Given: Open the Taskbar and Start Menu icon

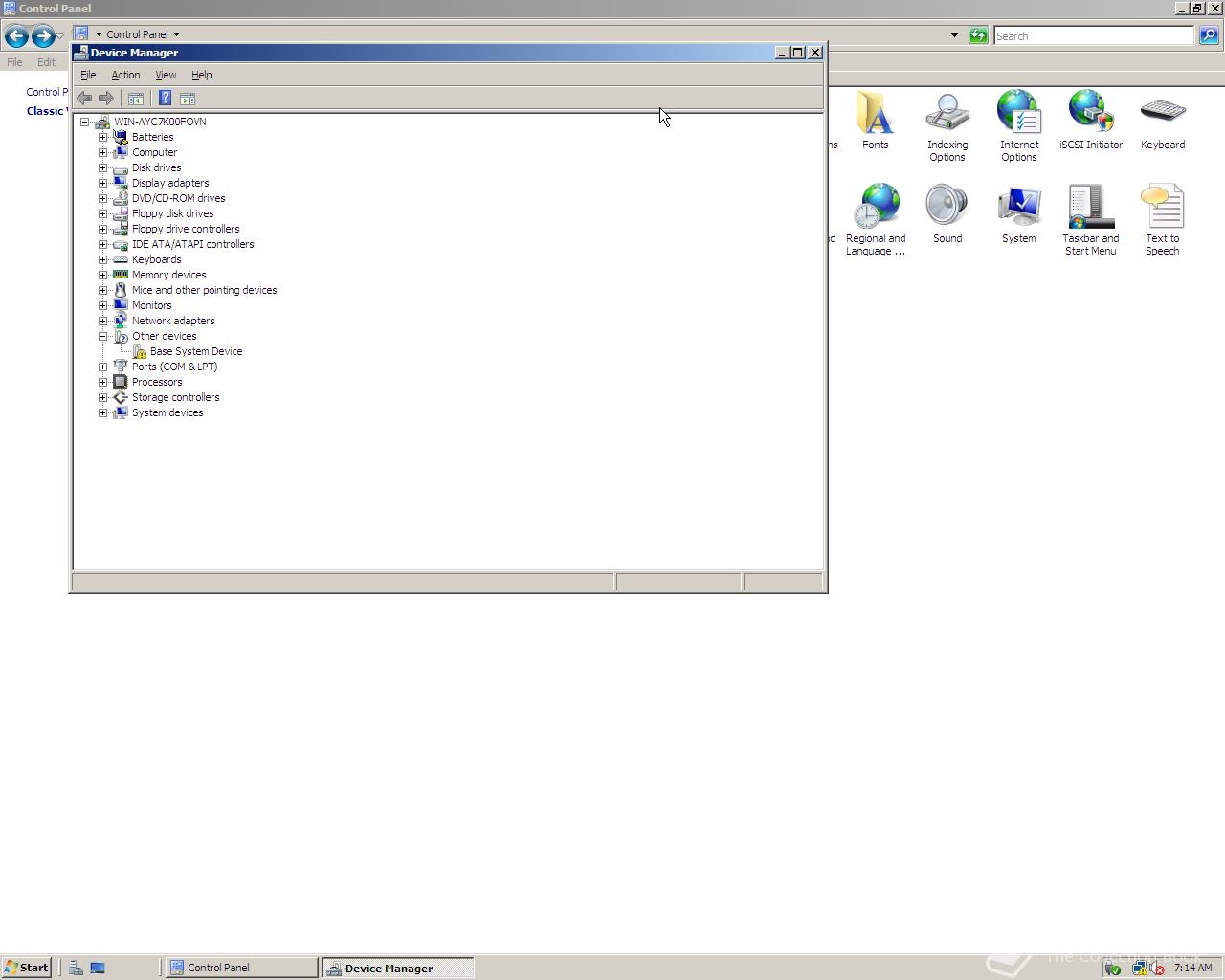Looking at the screenshot, I should coord(1091,220).
